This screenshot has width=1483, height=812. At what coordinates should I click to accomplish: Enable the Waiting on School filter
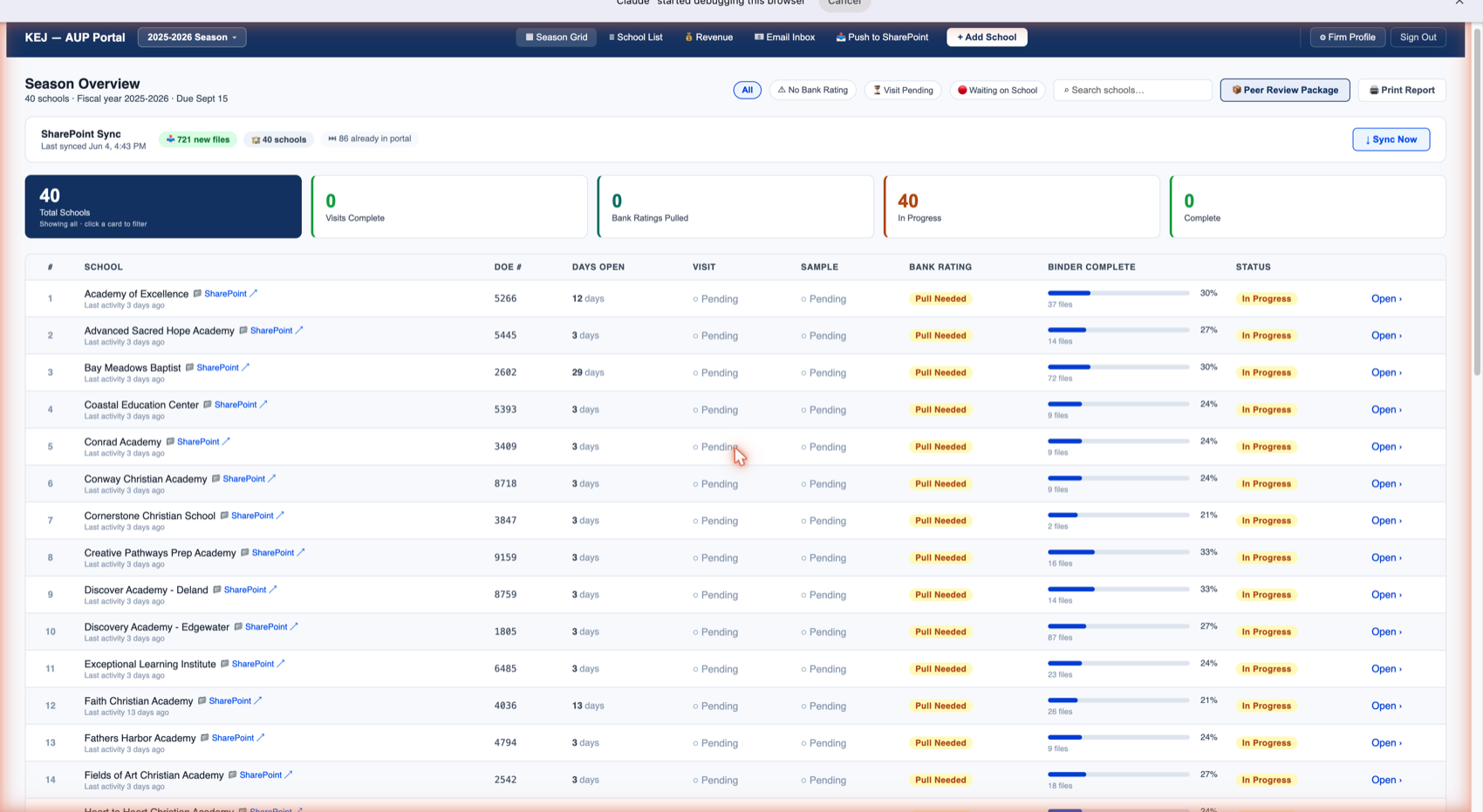(x=997, y=90)
